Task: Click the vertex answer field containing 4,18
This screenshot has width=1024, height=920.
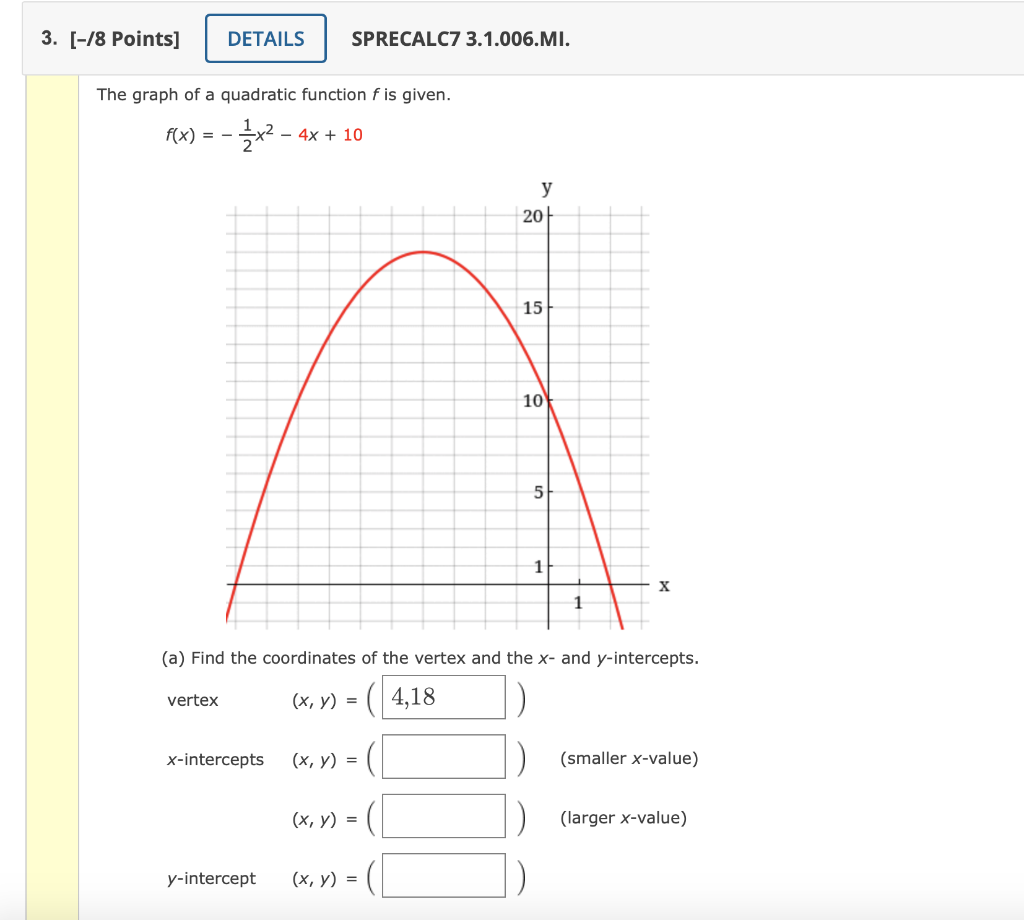Action: point(443,697)
